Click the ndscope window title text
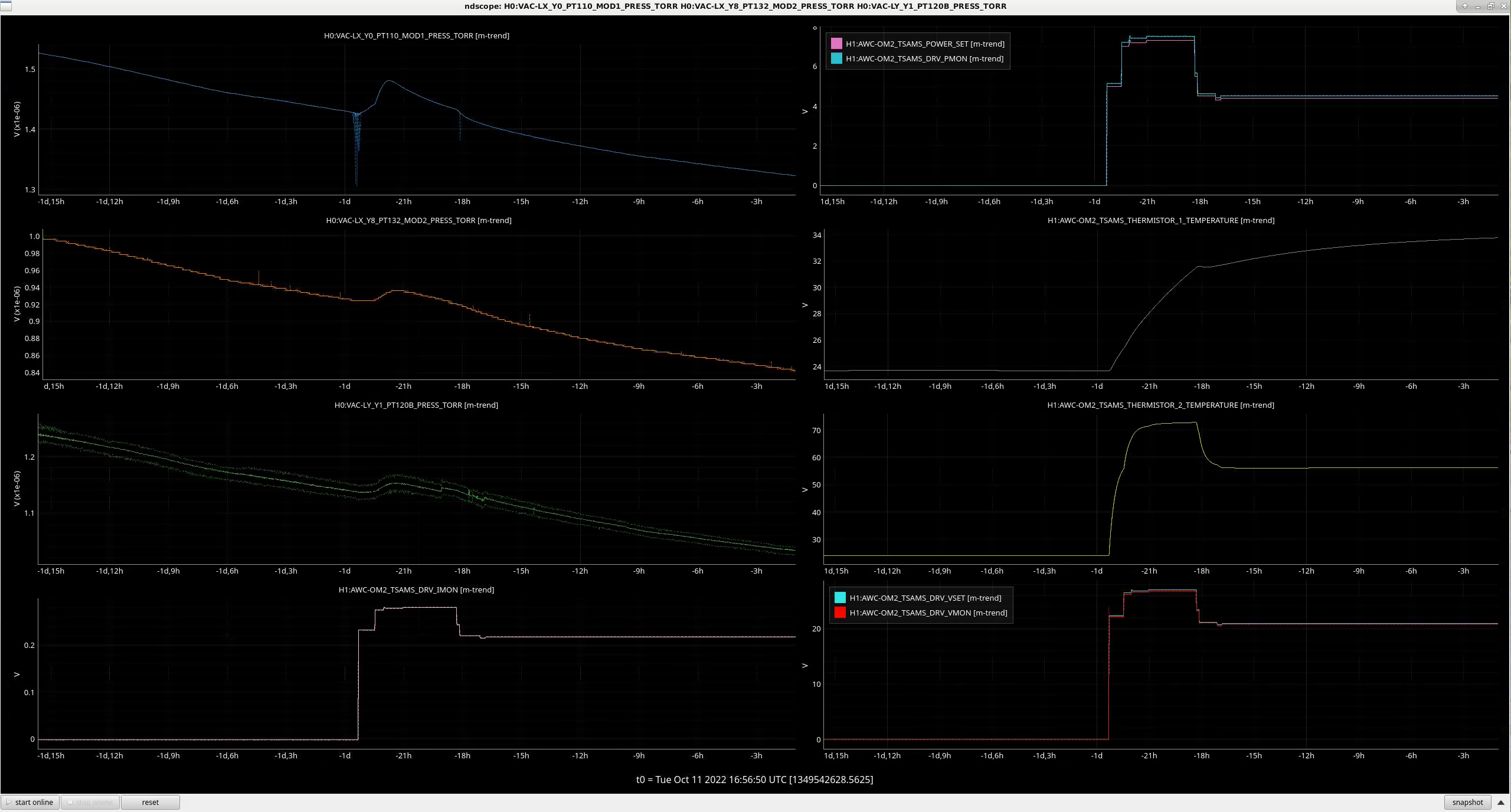This screenshot has height=812, width=1511. point(735,6)
